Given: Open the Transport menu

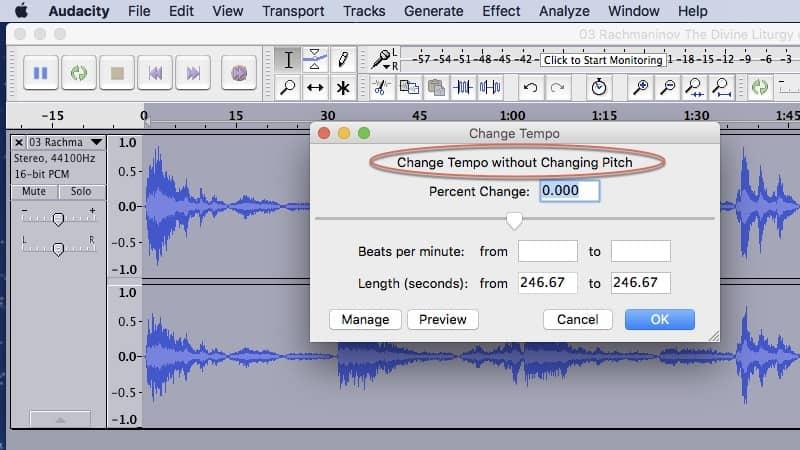Looking at the screenshot, I should pyautogui.click(x=293, y=11).
